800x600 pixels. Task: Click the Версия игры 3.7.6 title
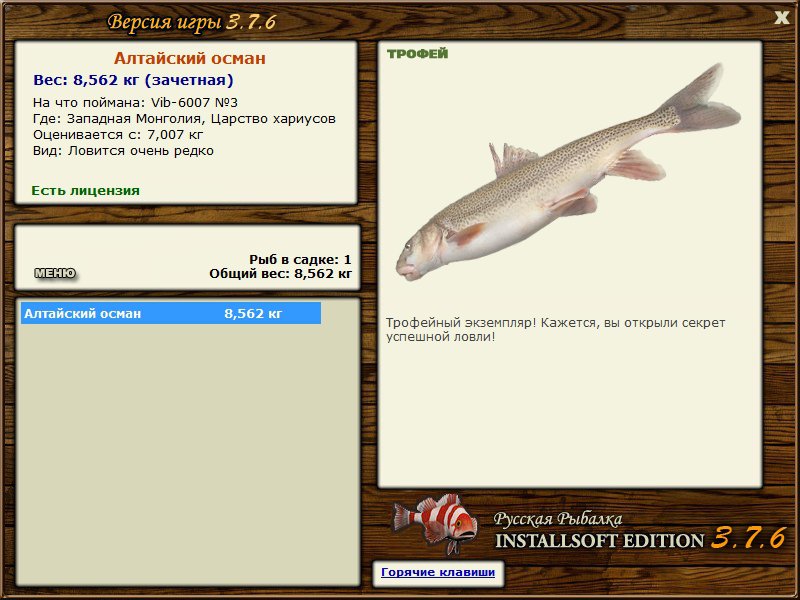(192, 22)
